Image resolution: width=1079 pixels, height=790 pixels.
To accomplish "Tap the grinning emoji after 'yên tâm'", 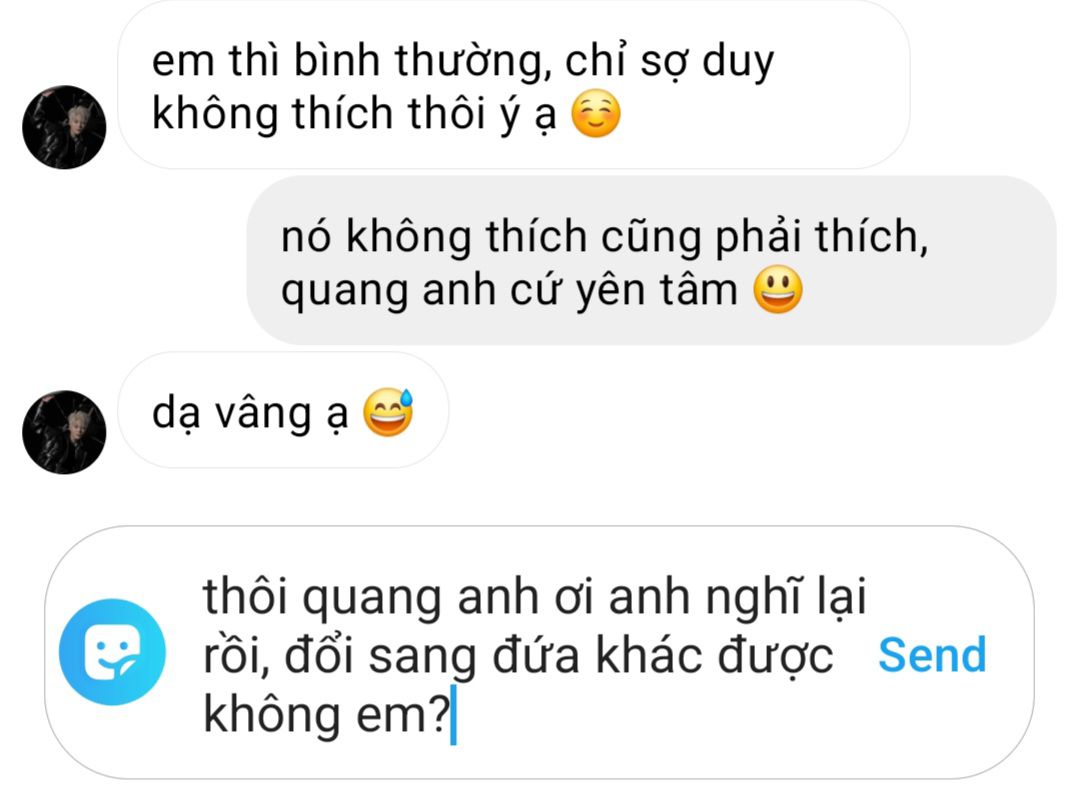I will 778,290.
